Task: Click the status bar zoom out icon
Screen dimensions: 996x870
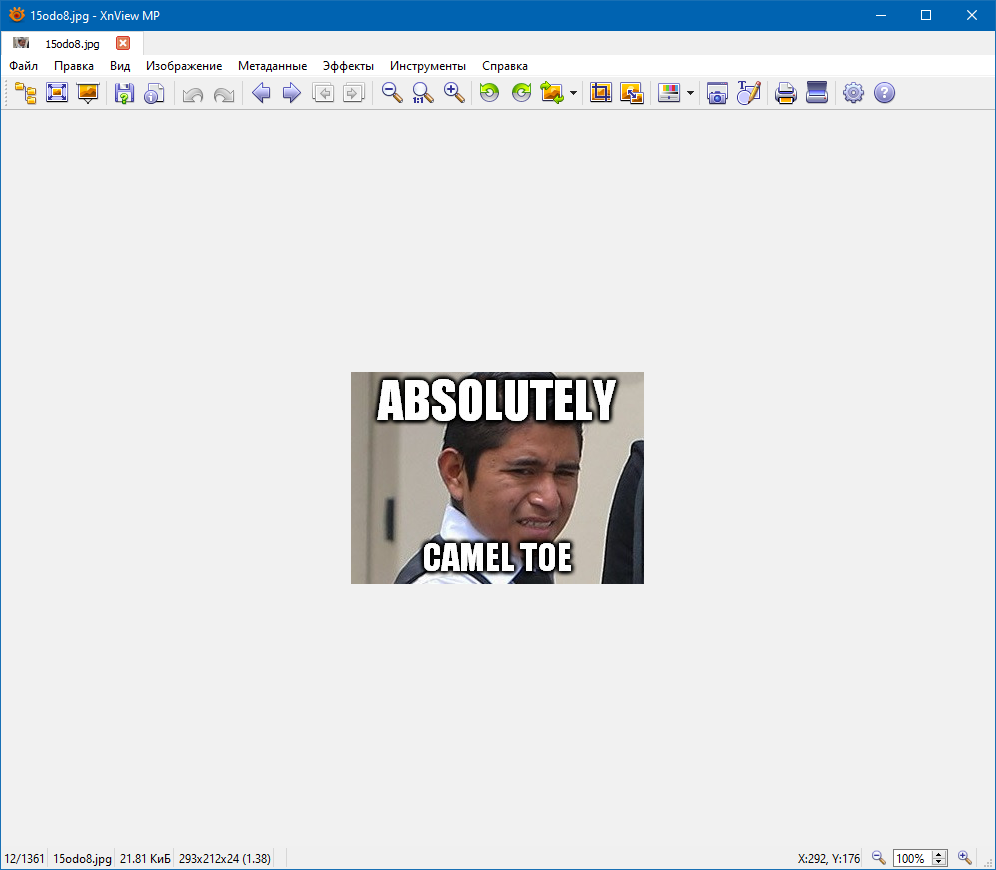Action: tap(878, 859)
